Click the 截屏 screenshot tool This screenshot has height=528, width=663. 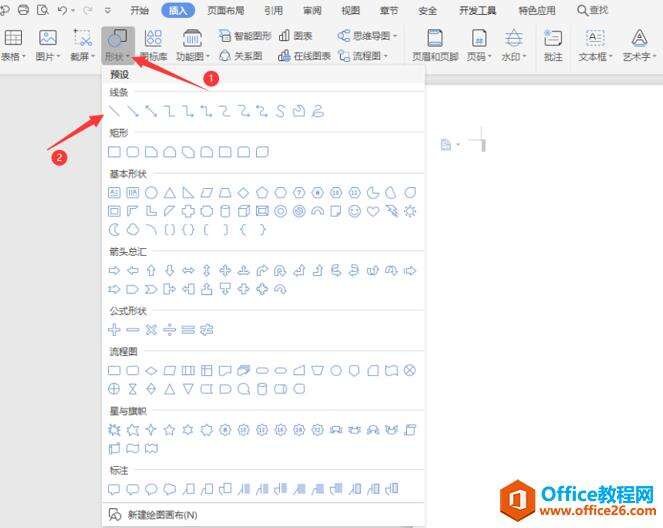tap(82, 45)
